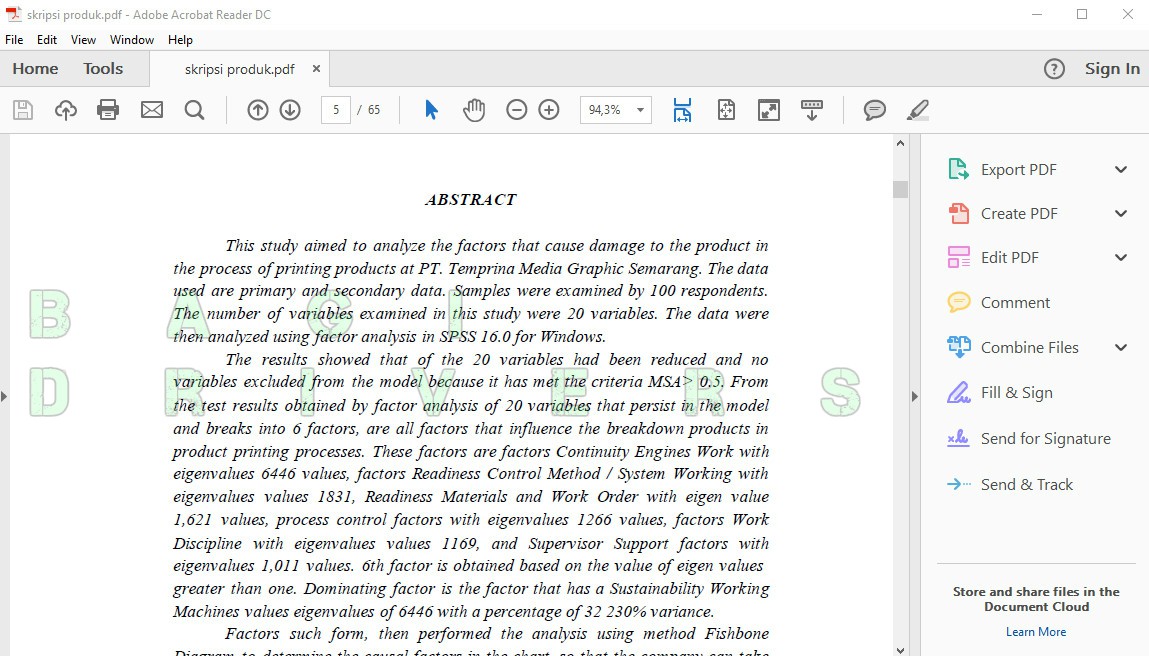Click the Fill & Sign pen icon
The image size is (1149, 656).
[x=958, y=393]
